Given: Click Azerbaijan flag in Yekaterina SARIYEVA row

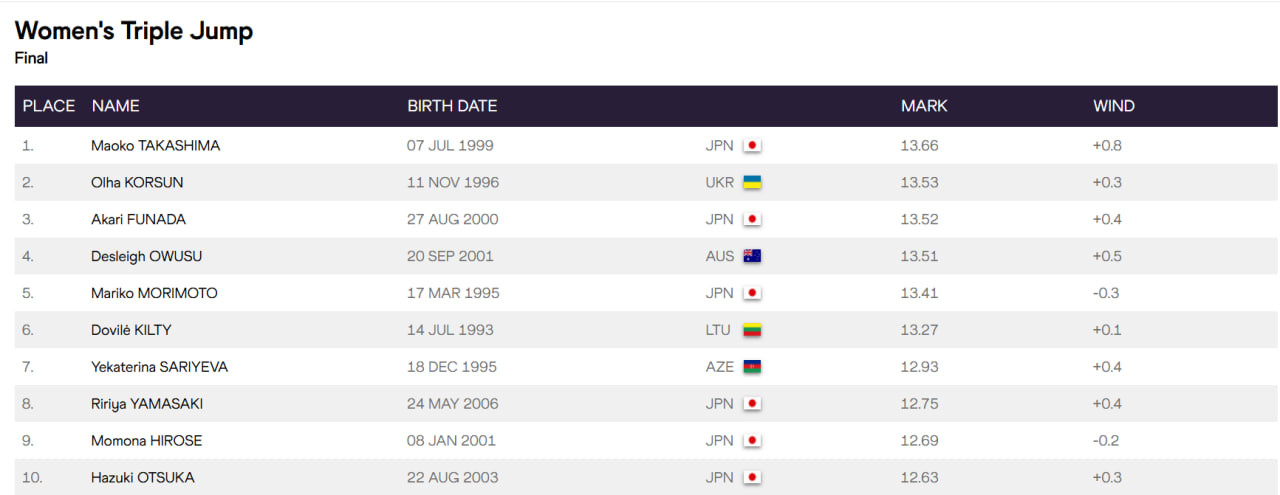Looking at the screenshot, I should pos(752,367).
